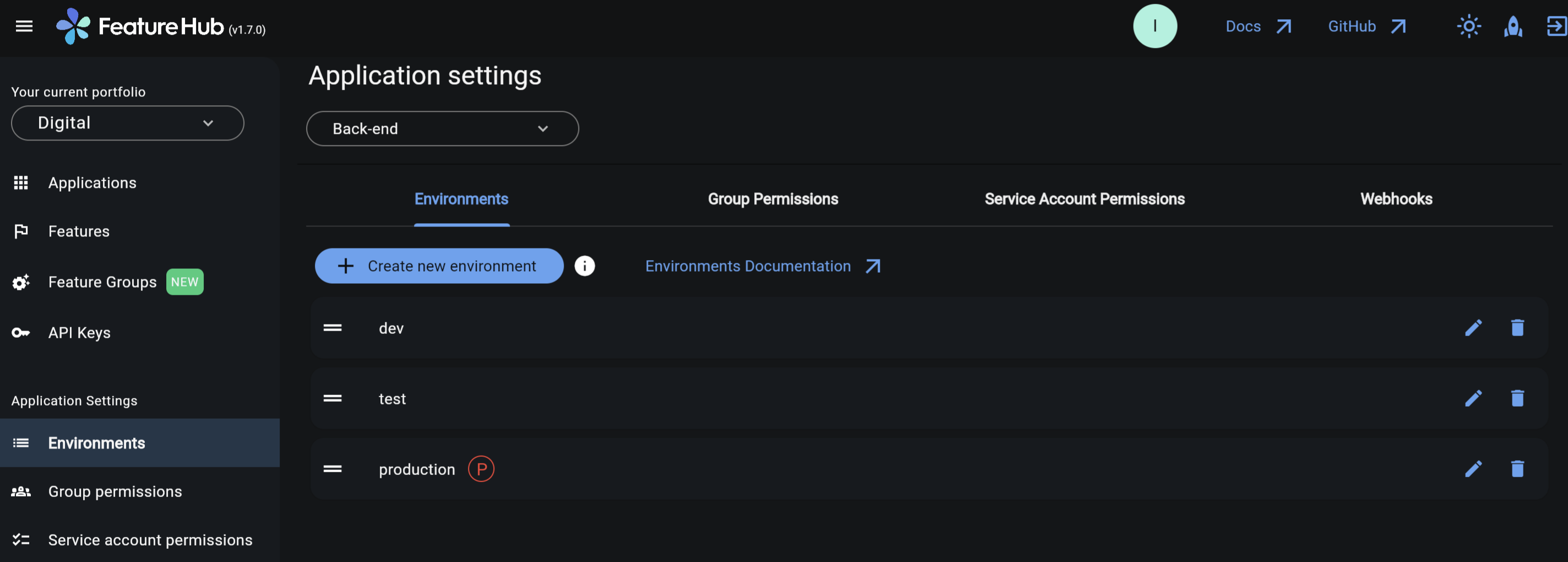Click the user avatar circle
The image size is (1568, 562).
pyautogui.click(x=1154, y=26)
